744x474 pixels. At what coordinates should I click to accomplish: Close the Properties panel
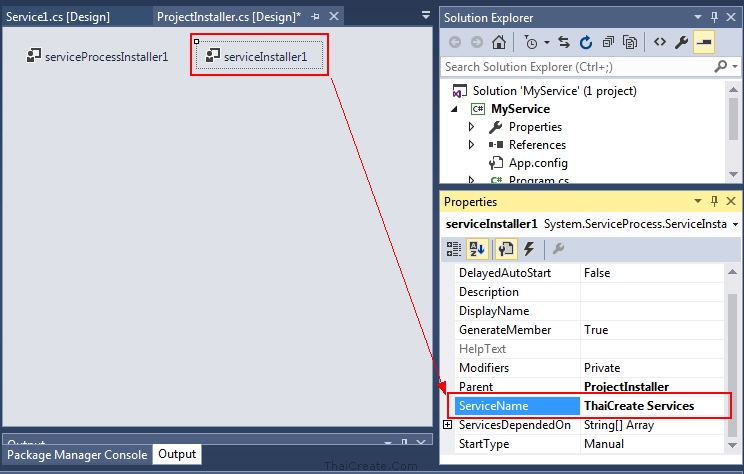[731, 201]
